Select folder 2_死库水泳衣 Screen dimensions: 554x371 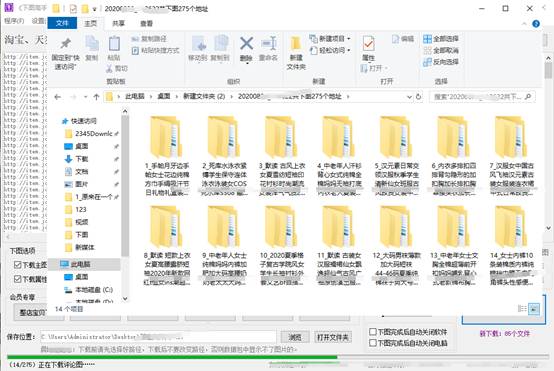(224, 155)
